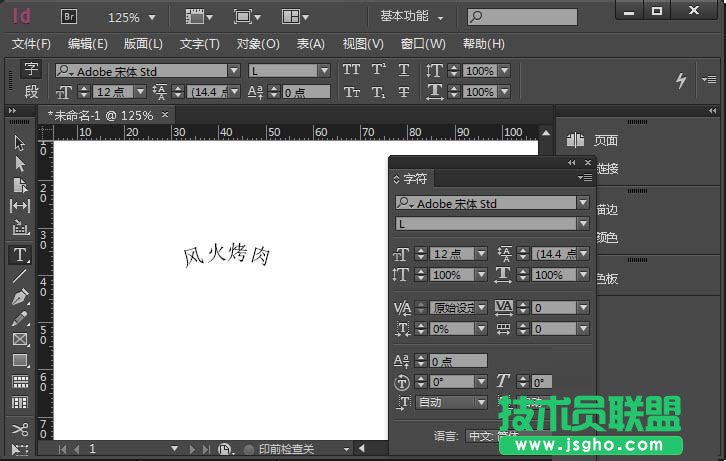Switch to paragraph formatting controls 段
Viewport: 726px width, 461px height.
[x=31, y=92]
